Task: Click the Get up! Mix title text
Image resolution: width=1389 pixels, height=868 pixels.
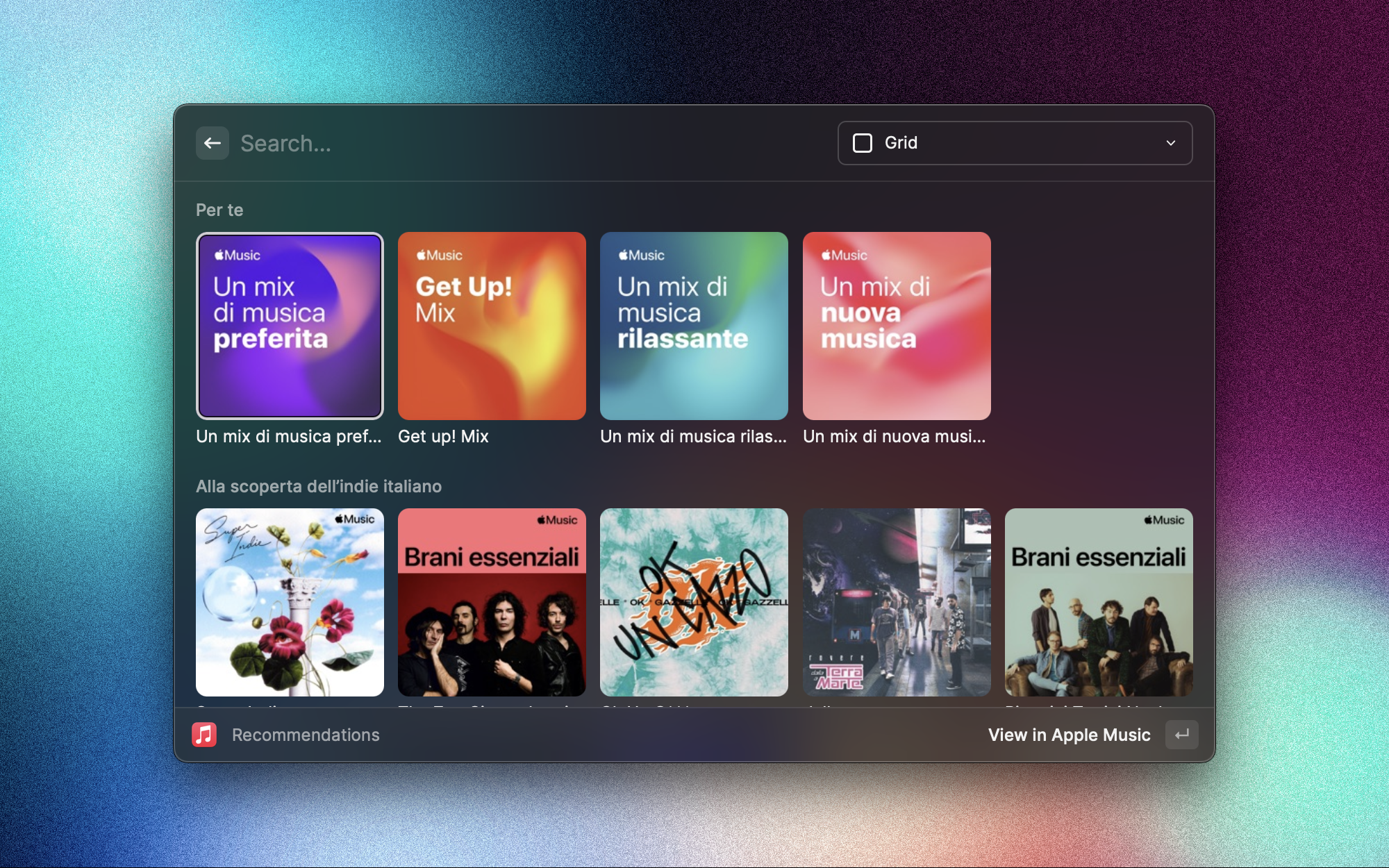Action: tap(443, 437)
